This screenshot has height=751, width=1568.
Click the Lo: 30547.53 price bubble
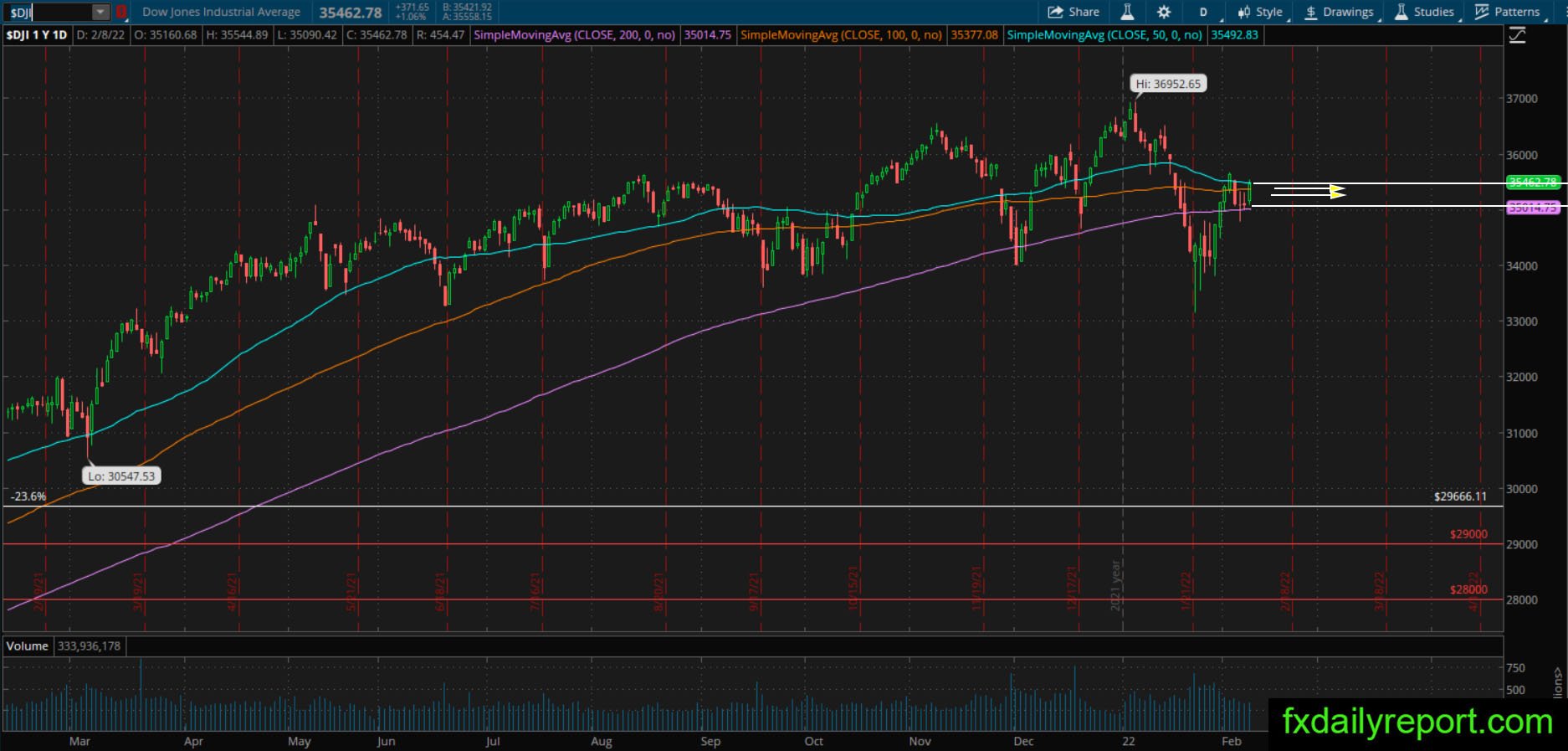pos(121,476)
